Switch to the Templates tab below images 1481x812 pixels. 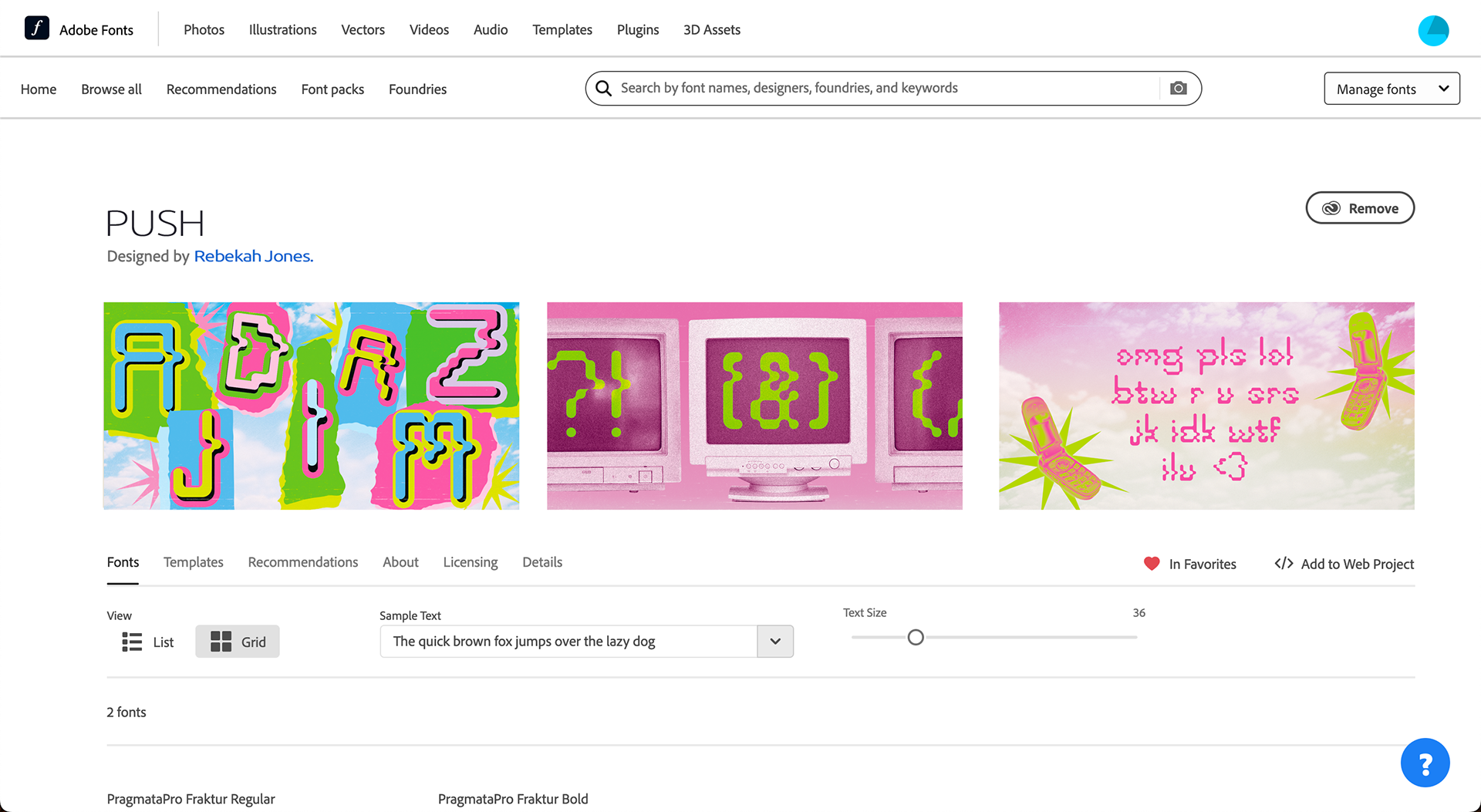(194, 562)
